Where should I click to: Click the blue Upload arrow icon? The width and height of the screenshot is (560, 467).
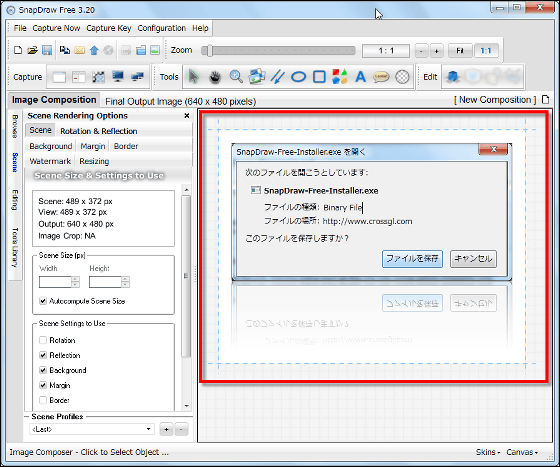[x=94, y=50]
